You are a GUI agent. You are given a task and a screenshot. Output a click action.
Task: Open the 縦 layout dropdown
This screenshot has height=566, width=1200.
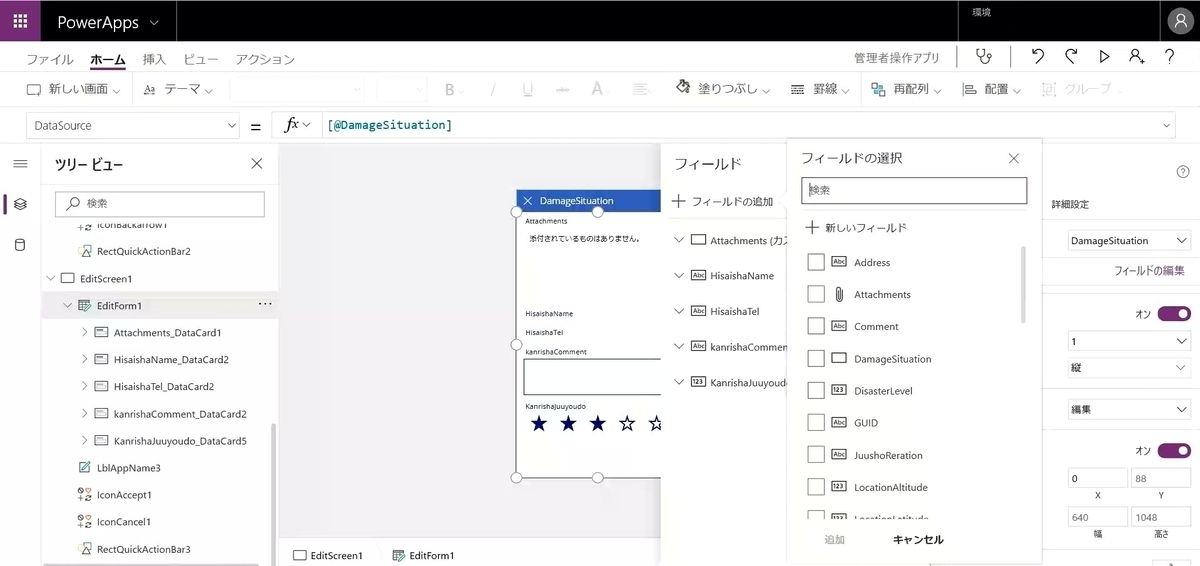[x=1128, y=368]
